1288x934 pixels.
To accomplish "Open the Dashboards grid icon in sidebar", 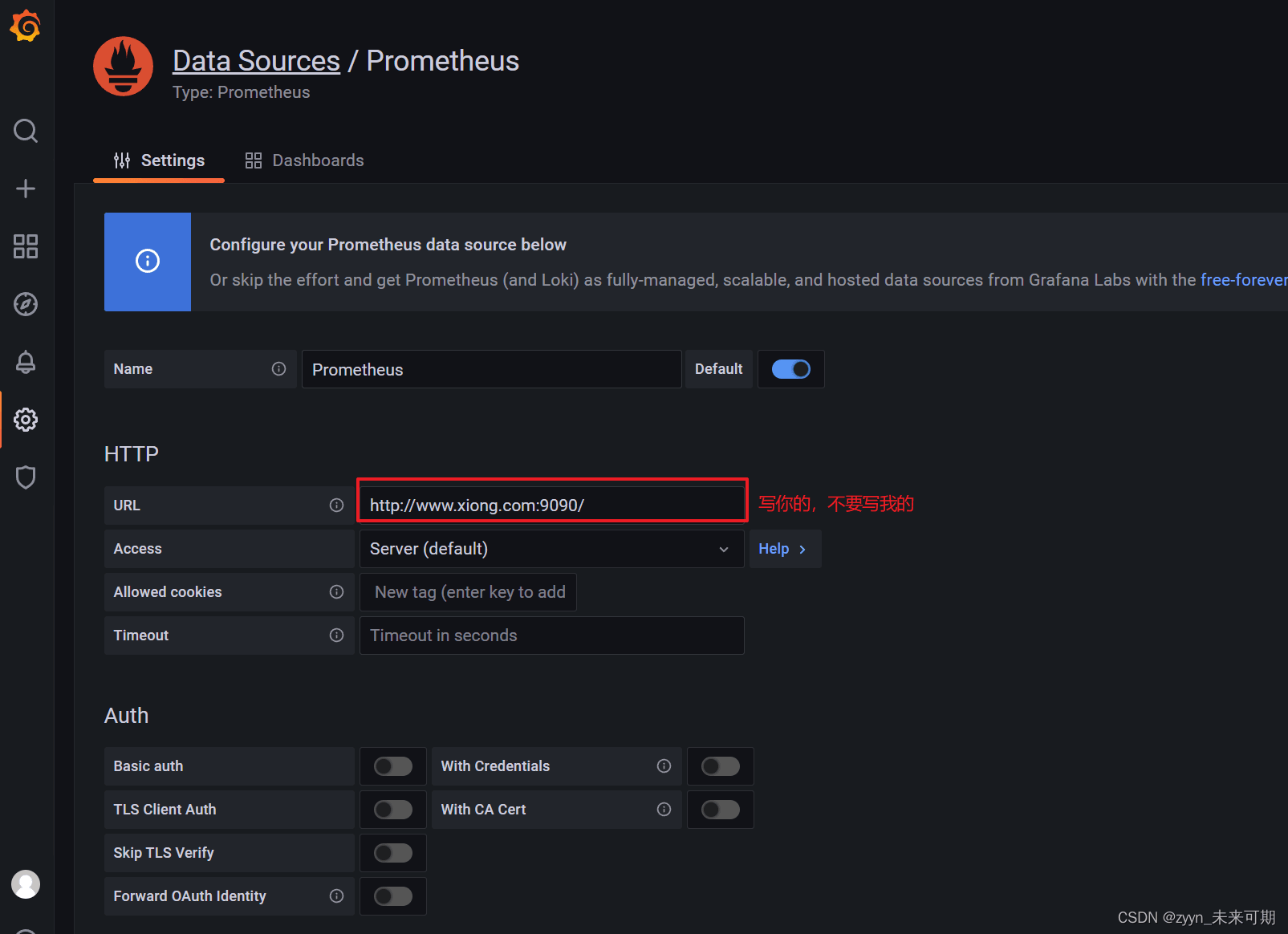I will (26, 246).
